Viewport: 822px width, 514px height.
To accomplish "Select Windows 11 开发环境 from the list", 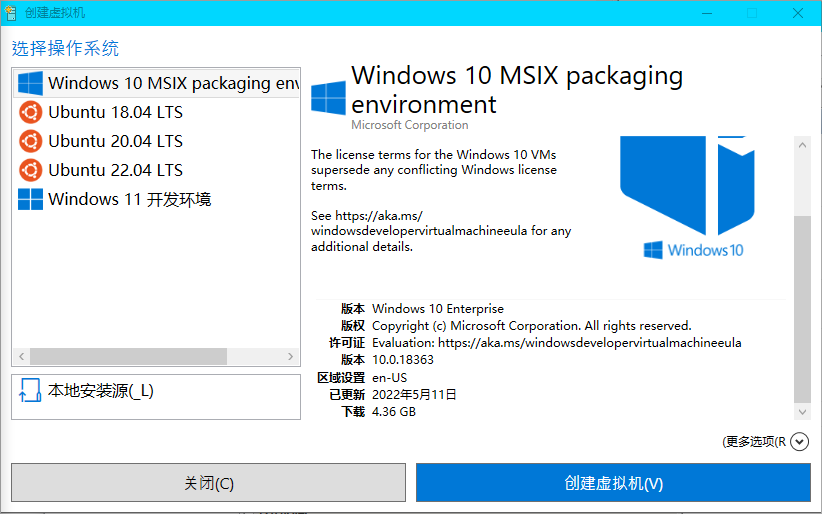I will click(156, 199).
